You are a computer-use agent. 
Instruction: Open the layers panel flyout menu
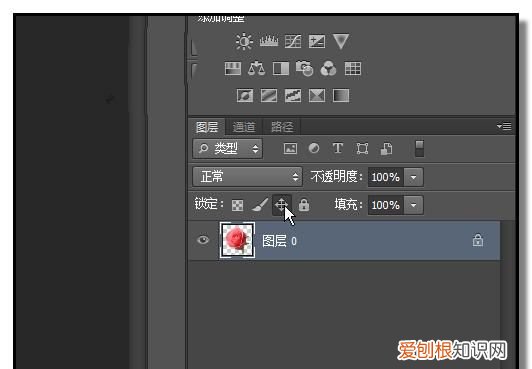coord(504,127)
